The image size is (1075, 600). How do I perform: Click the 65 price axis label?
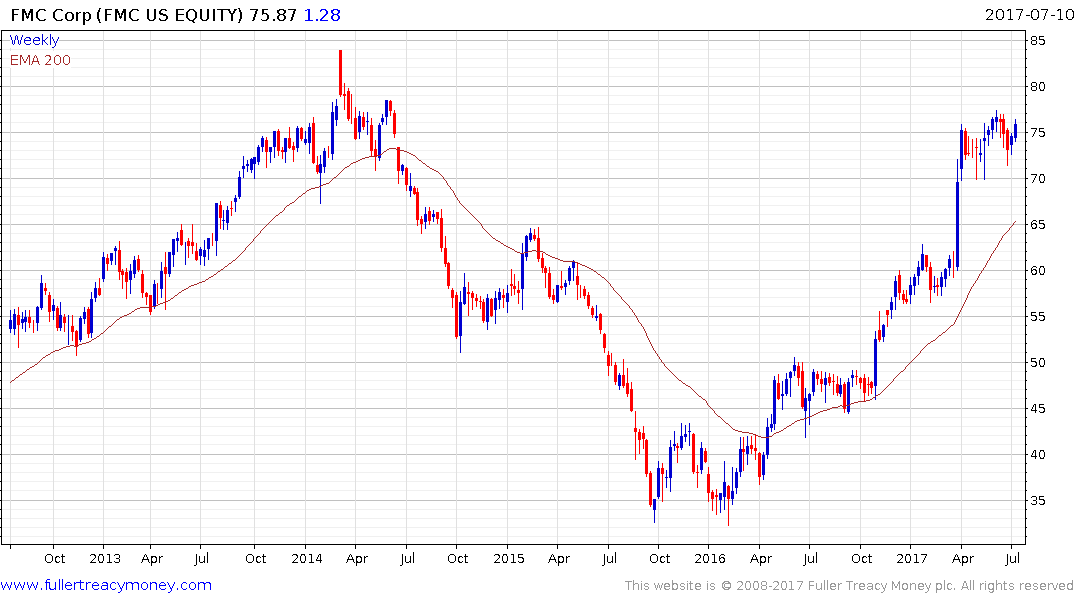coord(1037,224)
